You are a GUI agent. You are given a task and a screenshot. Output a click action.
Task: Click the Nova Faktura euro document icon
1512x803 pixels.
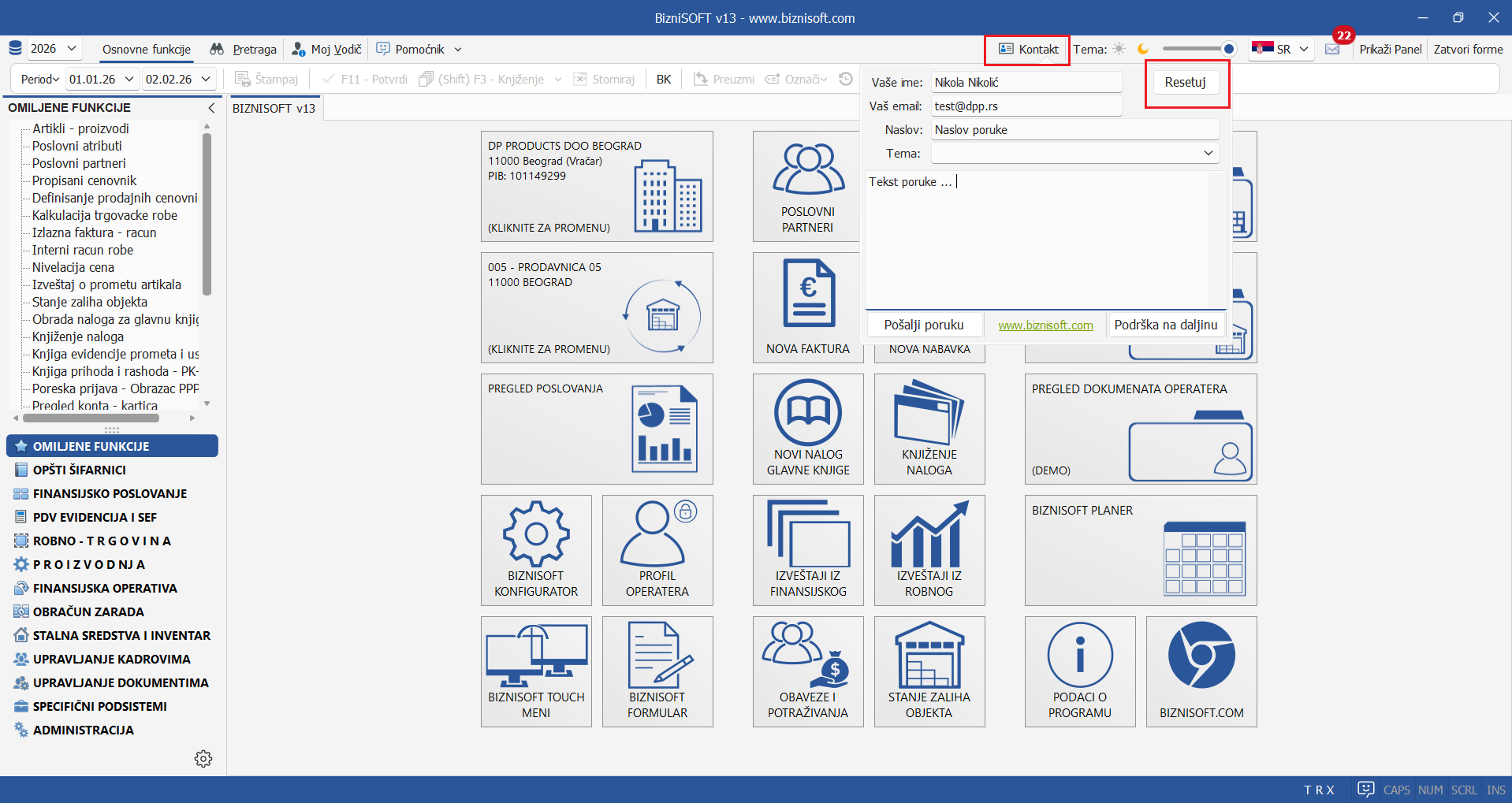coord(808,293)
